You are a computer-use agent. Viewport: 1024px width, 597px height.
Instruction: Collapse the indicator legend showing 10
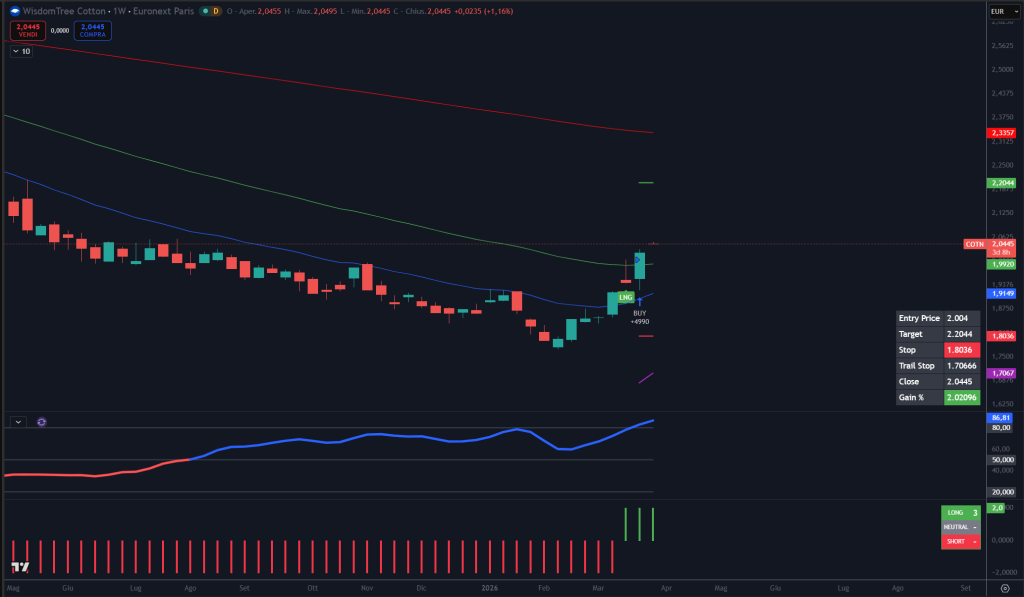(x=22, y=51)
